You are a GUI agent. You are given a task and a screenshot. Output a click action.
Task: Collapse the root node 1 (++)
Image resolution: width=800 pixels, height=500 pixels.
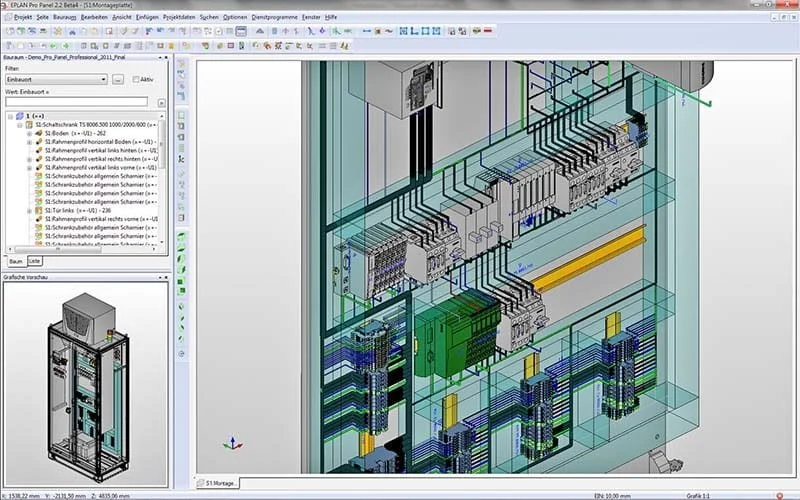tap(10, 116)
